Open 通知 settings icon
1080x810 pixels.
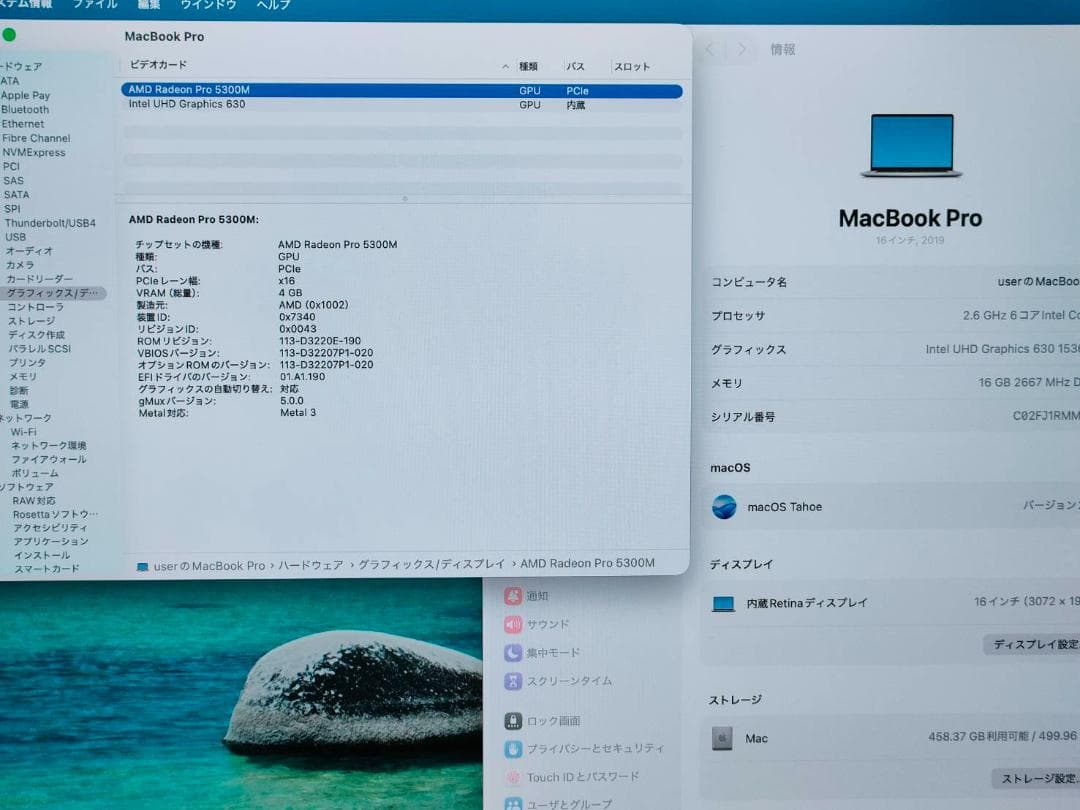pyautogui.click(x=513, y=596)
